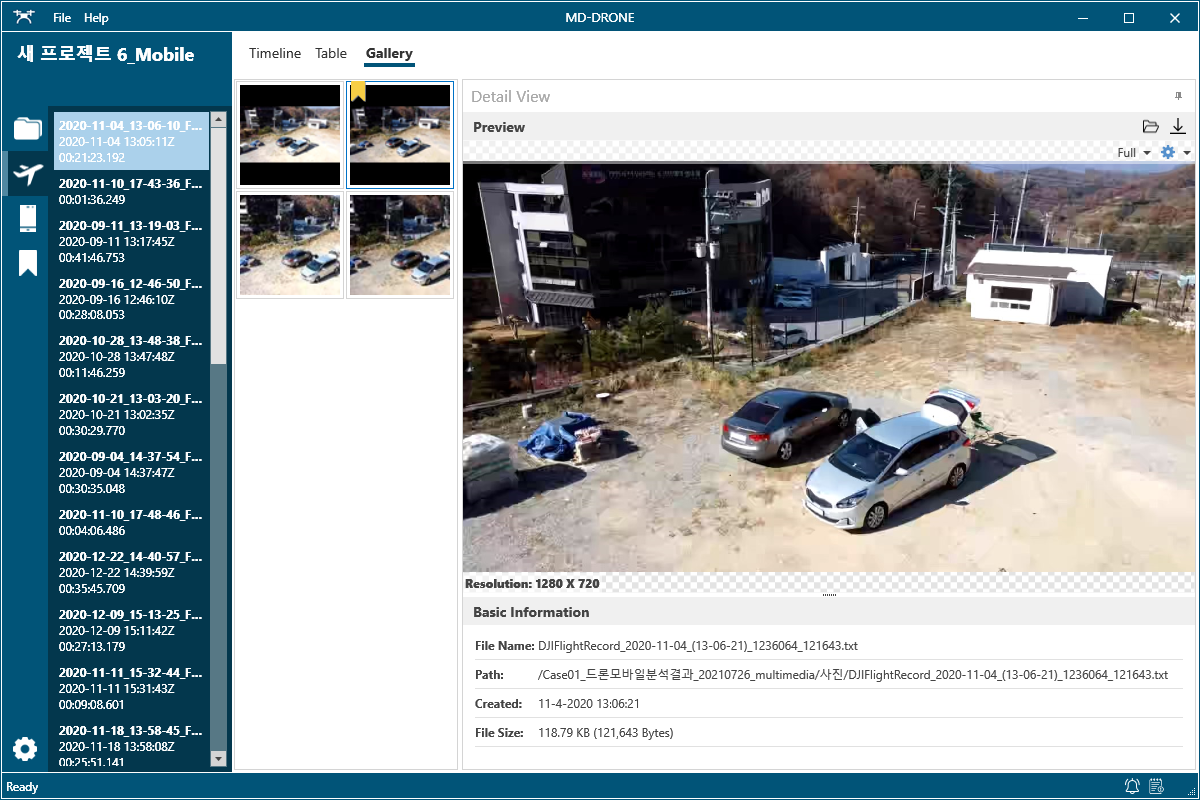Image resolution: width=1200 pixels, height=800 pixels.
Task: Click the drone logo in title bar
Action: click(x=23, y=17)
